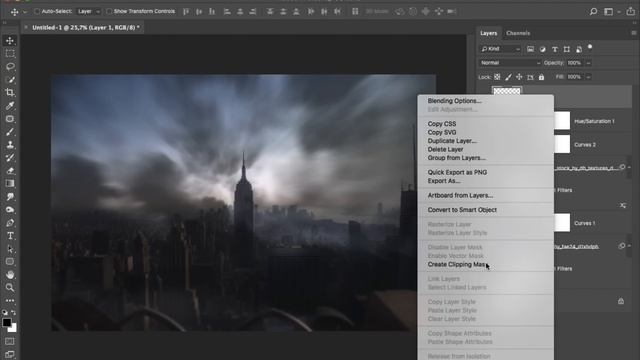Open the Opacity slider arrow
Screen dimensions: 640x360
[x=588, y=63]
